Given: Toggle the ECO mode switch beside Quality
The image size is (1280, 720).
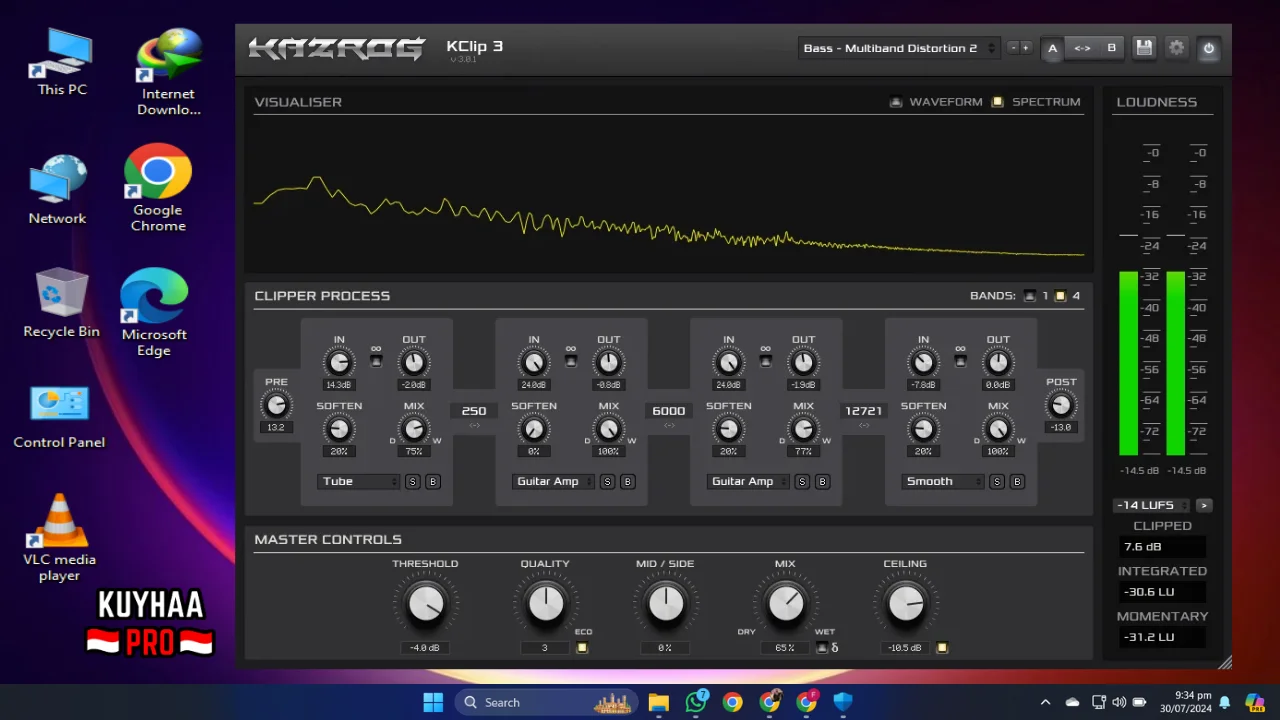Looking at the screenshot, I should coord(582,647).
